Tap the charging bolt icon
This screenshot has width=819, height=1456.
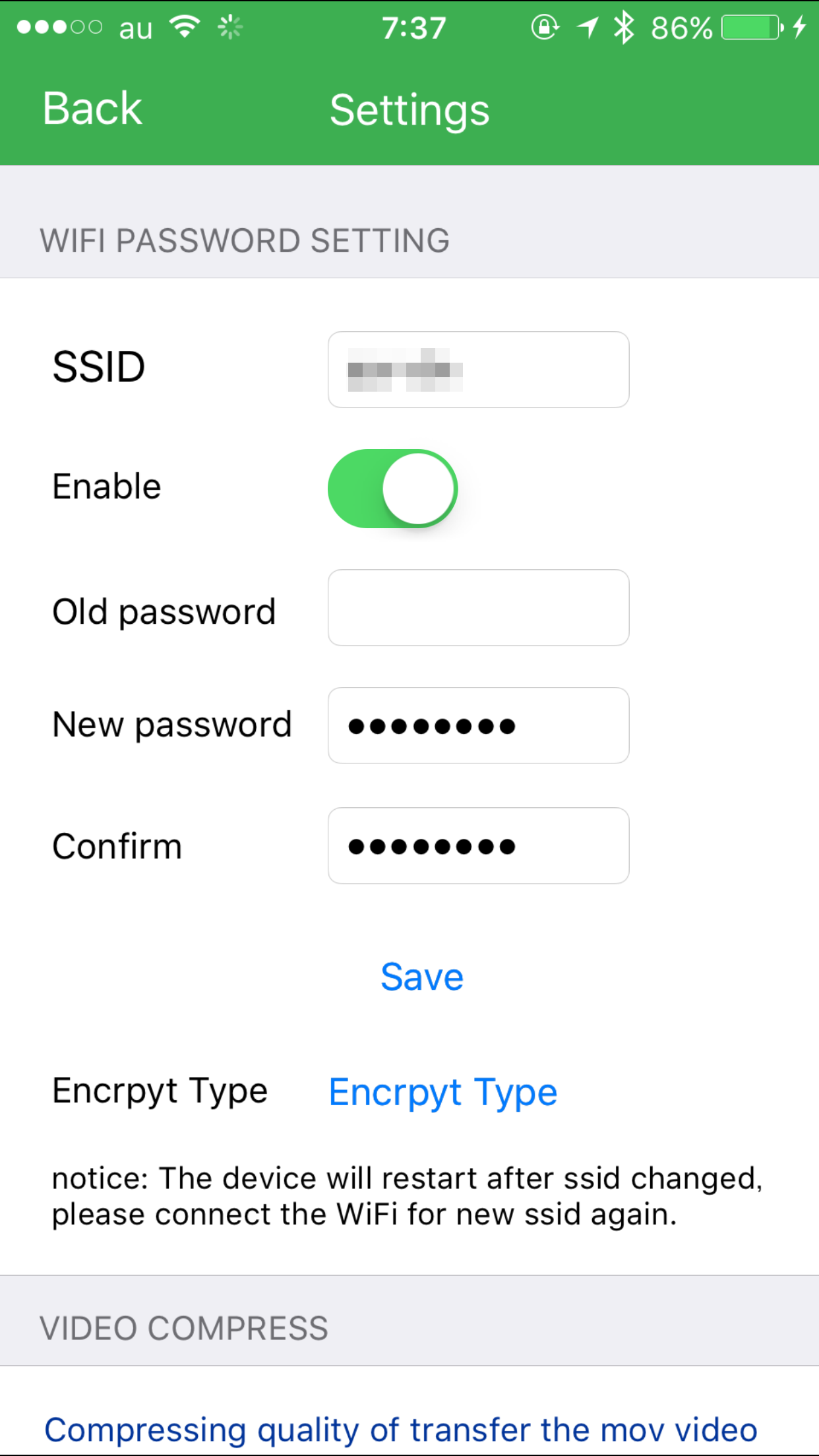point(799,28)
